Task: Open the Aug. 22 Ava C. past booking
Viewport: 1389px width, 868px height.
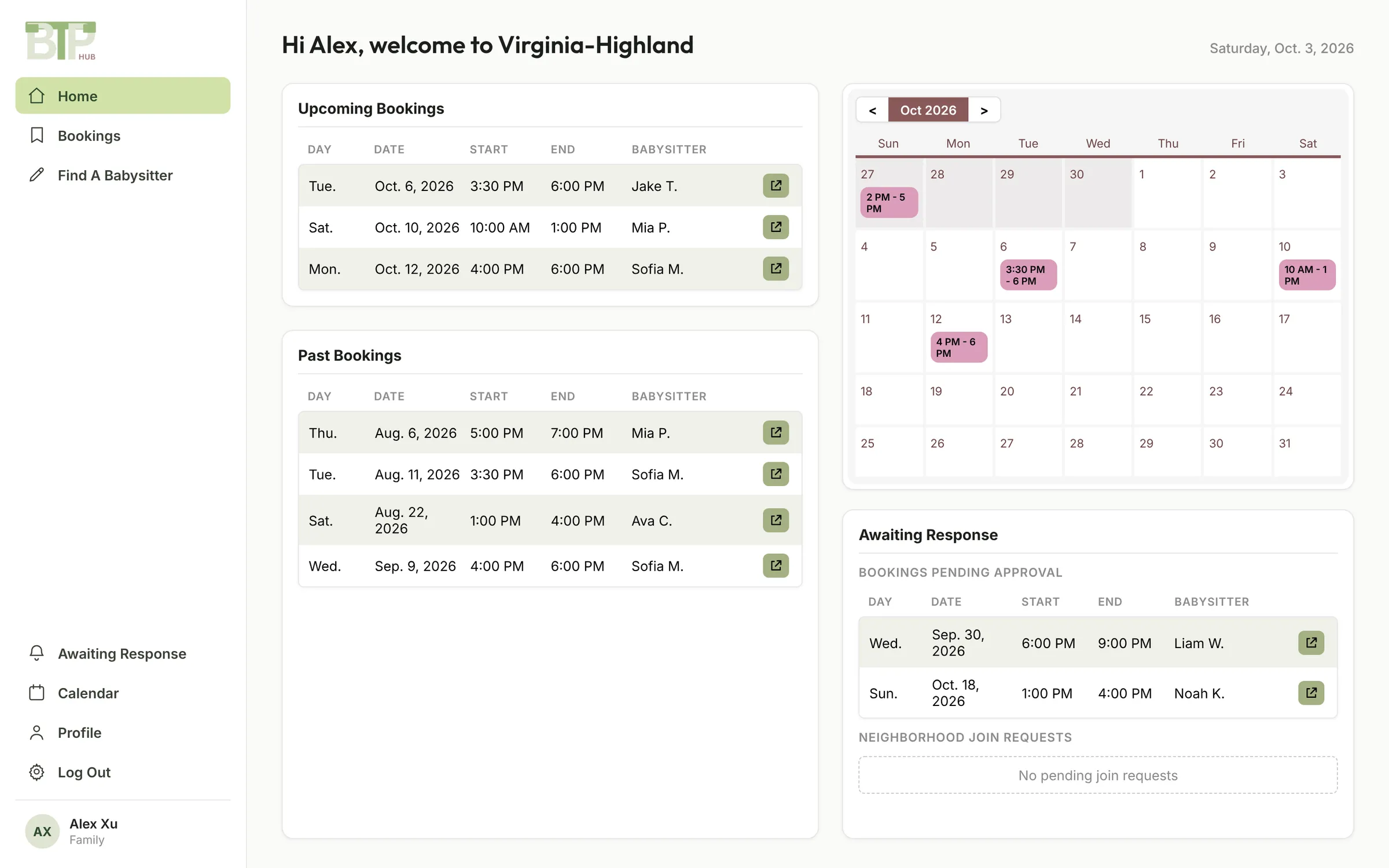Action: [776, 520]
